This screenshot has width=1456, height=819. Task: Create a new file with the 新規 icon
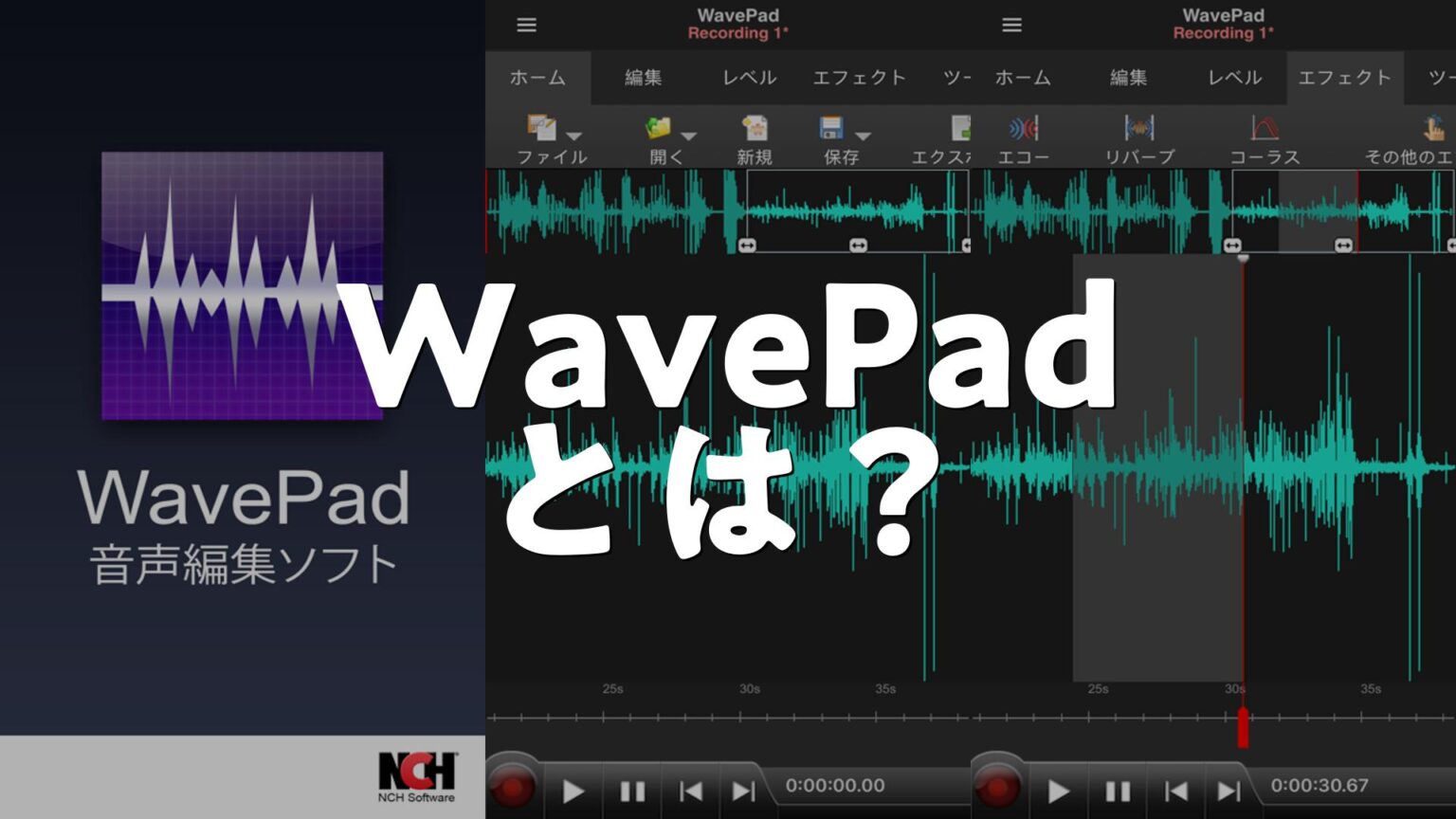754,130
